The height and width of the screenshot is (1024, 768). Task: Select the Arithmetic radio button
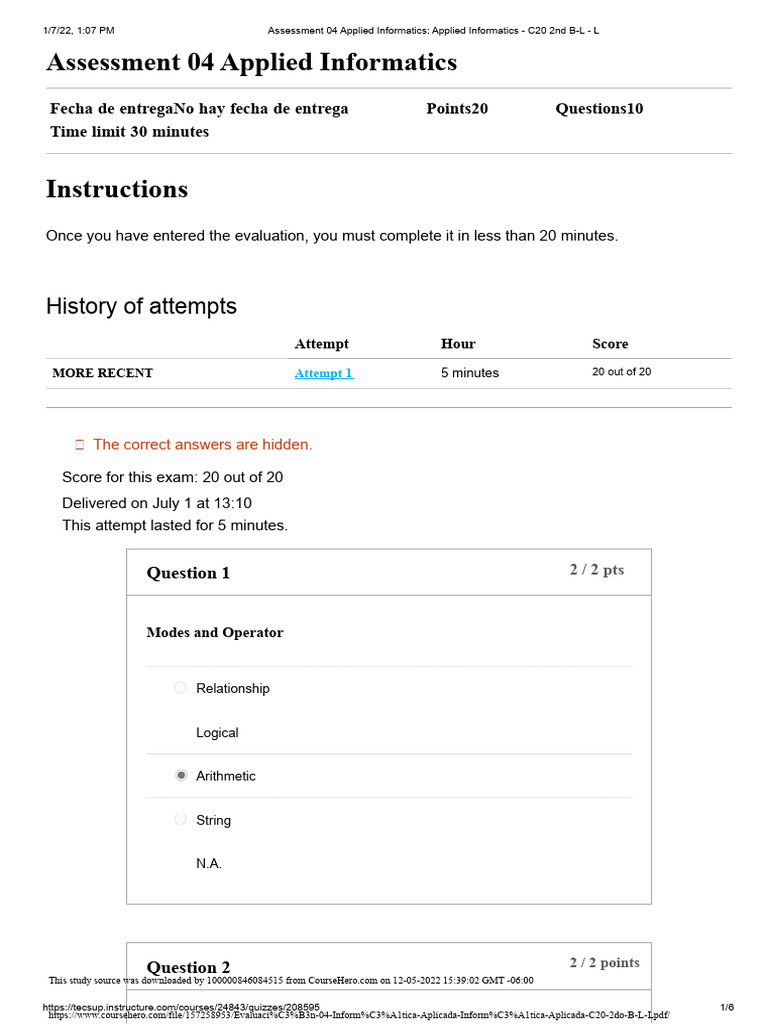(x=181, y=775)
